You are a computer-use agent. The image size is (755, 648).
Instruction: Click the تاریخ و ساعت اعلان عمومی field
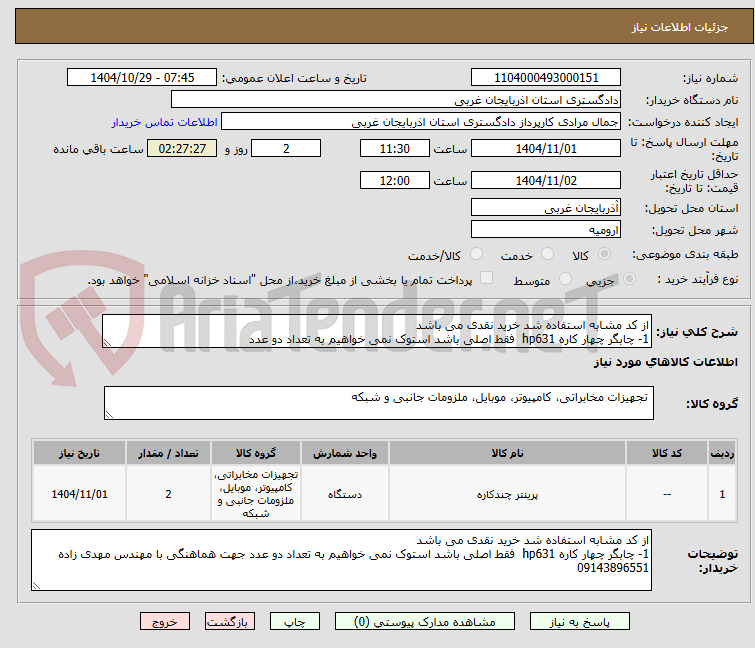[142, 78]
